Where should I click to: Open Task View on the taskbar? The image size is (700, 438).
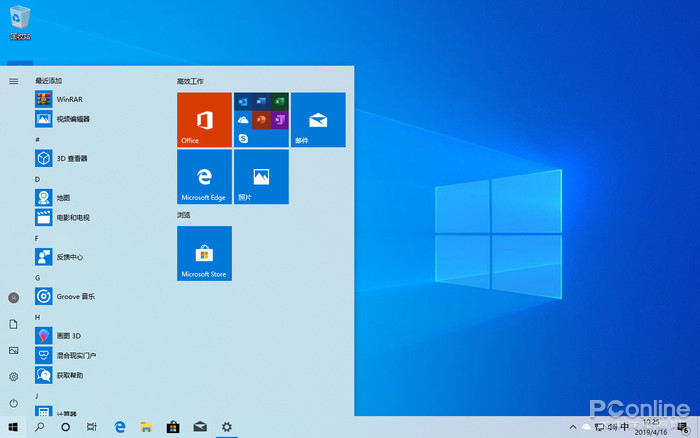point(91,427)
